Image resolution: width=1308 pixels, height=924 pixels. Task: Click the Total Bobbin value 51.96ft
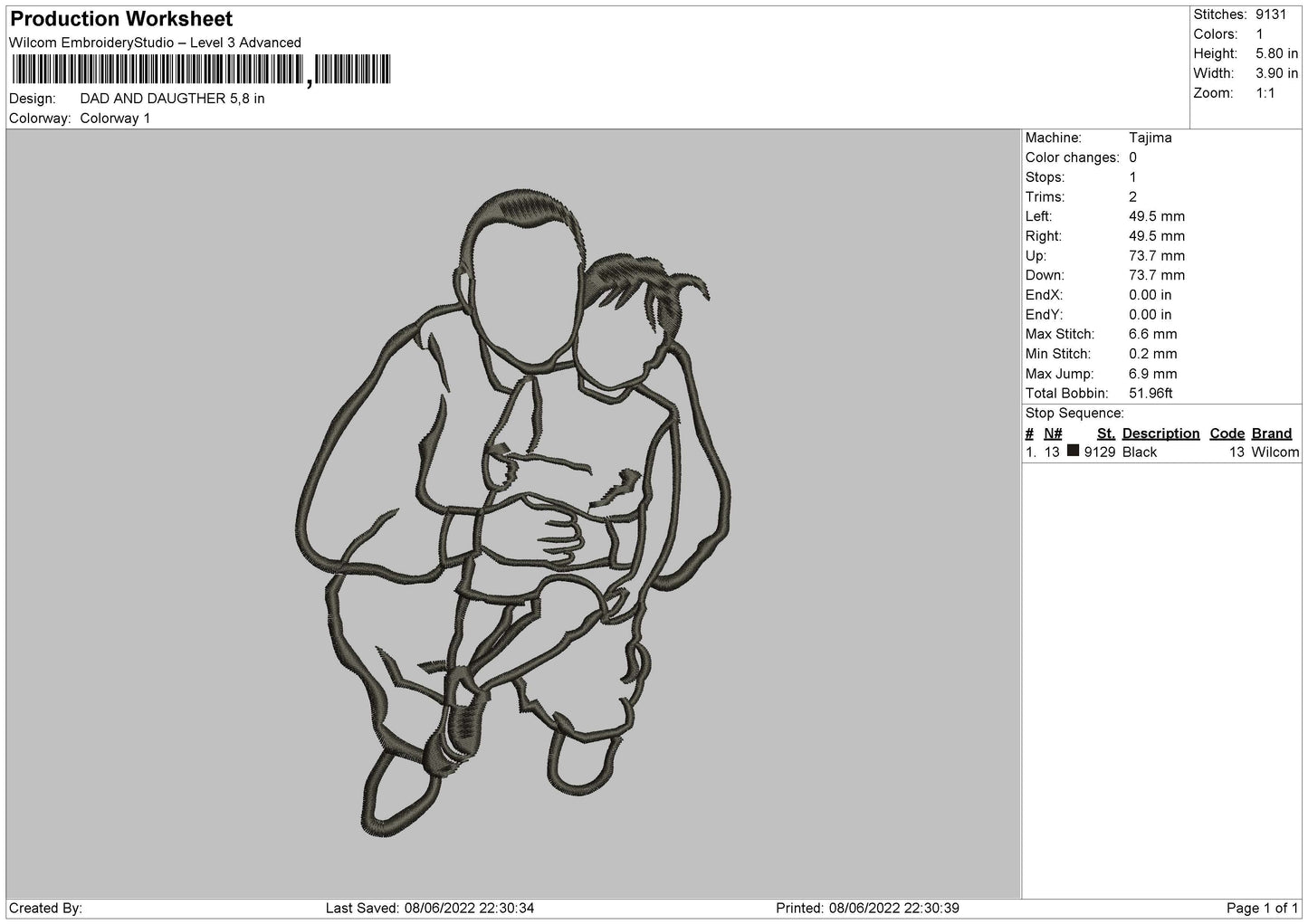pyautogui.click(x=1150, y=394)
